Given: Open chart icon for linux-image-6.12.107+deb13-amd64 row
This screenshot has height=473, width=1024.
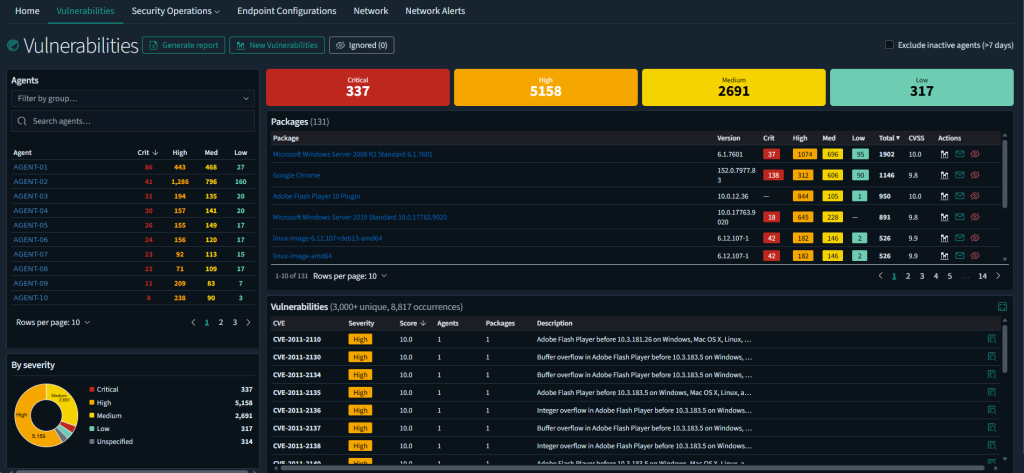Looking at the screenshot, I should pyautogui.click(x=944, y=238).
